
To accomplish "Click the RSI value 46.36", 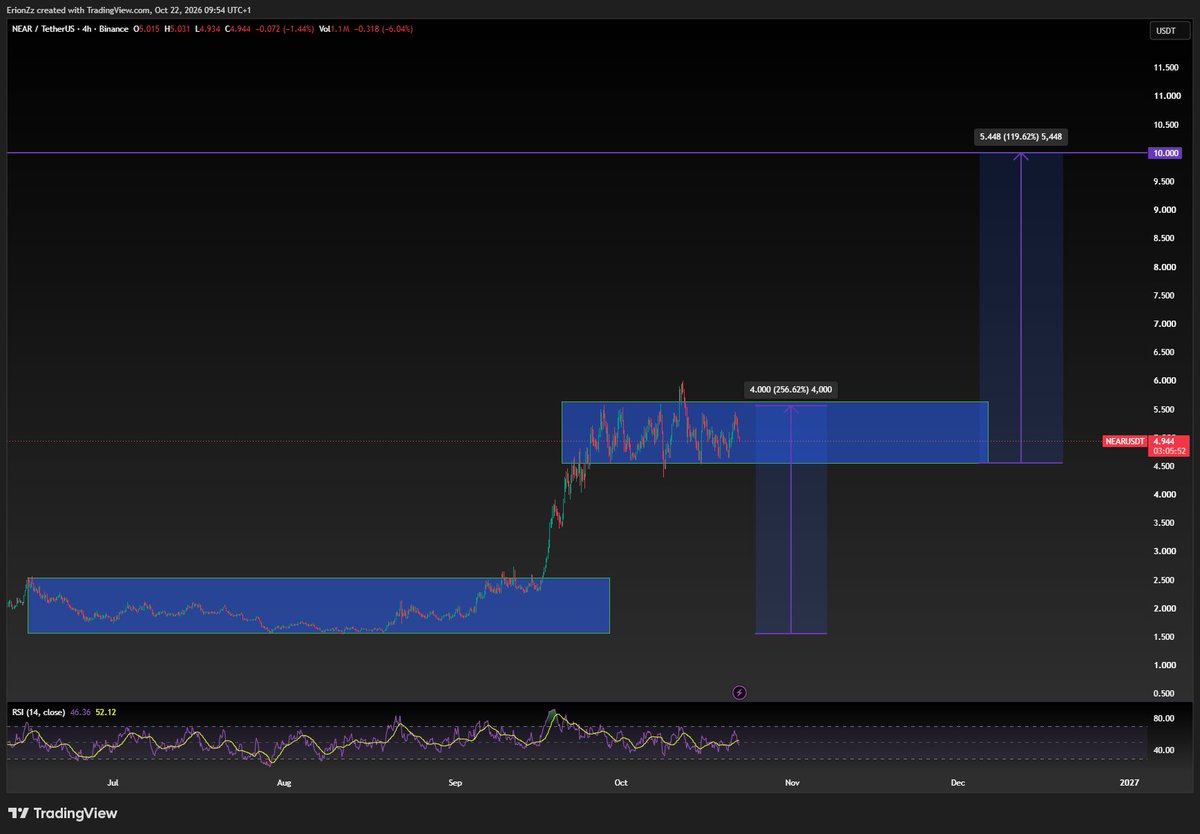I will coord(81,712).
